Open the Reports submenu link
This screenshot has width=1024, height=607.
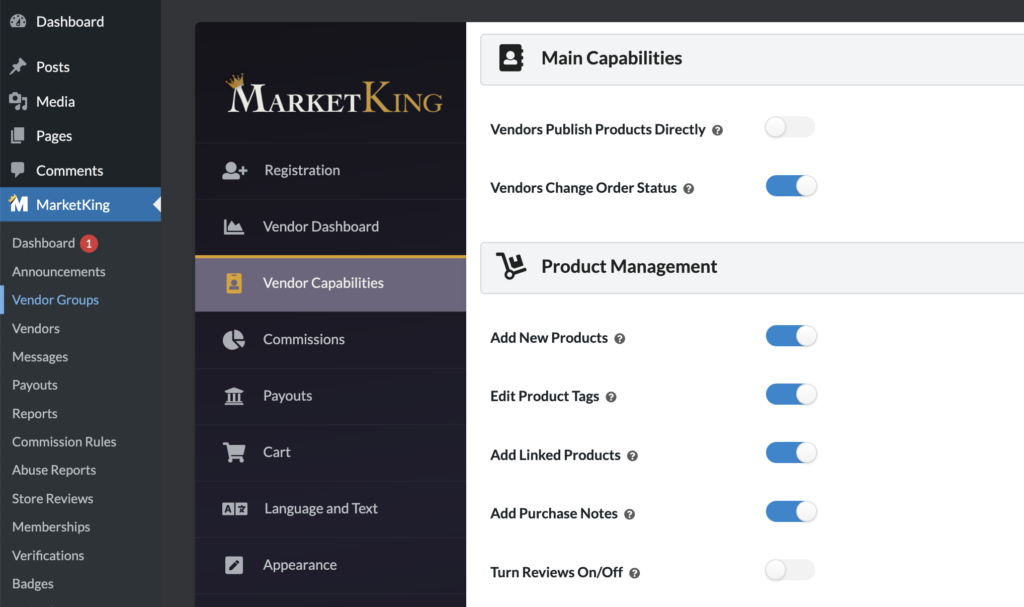click(35, 414)
